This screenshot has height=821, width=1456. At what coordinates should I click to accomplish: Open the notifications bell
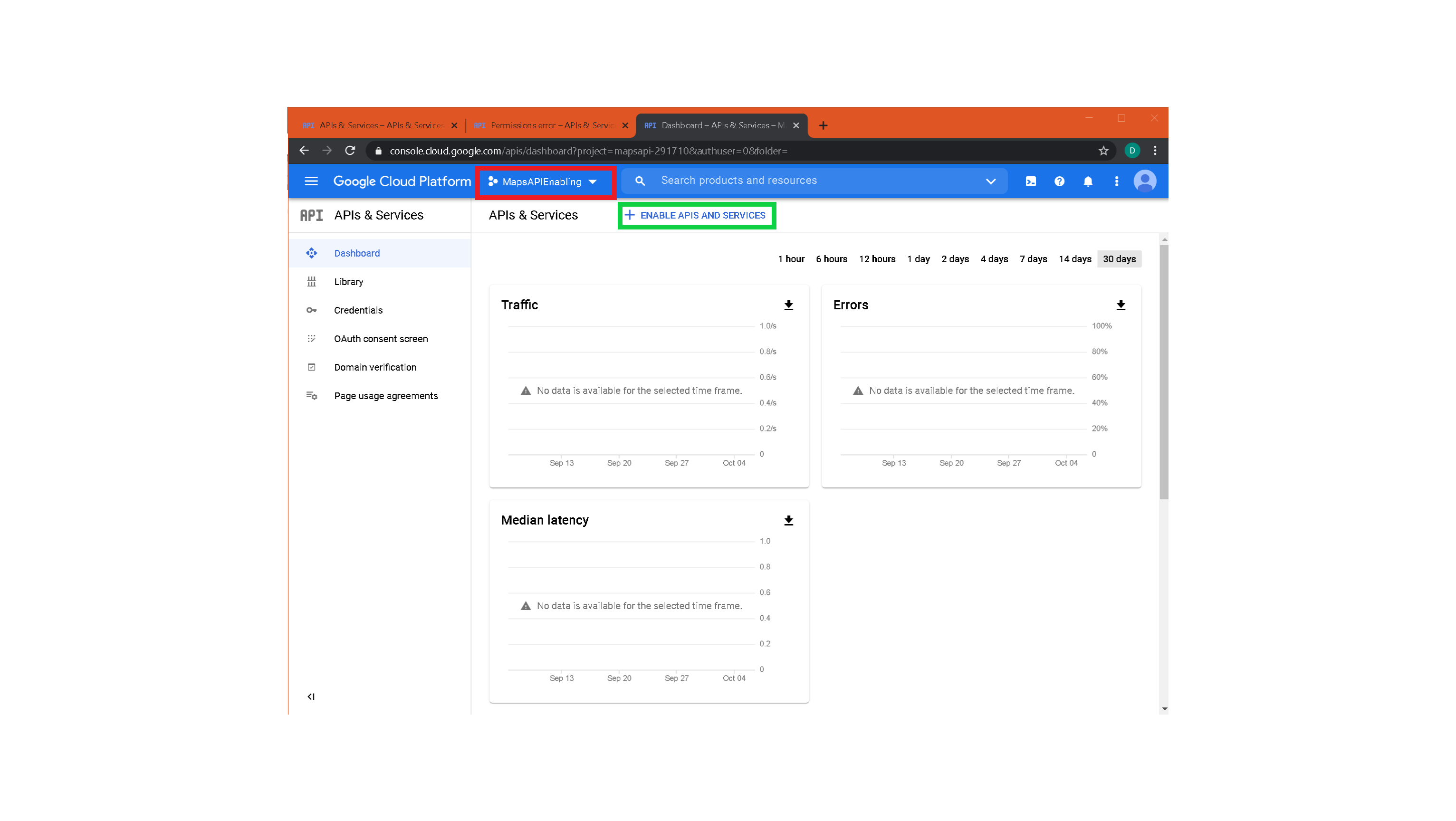[x=1087, y=181]
